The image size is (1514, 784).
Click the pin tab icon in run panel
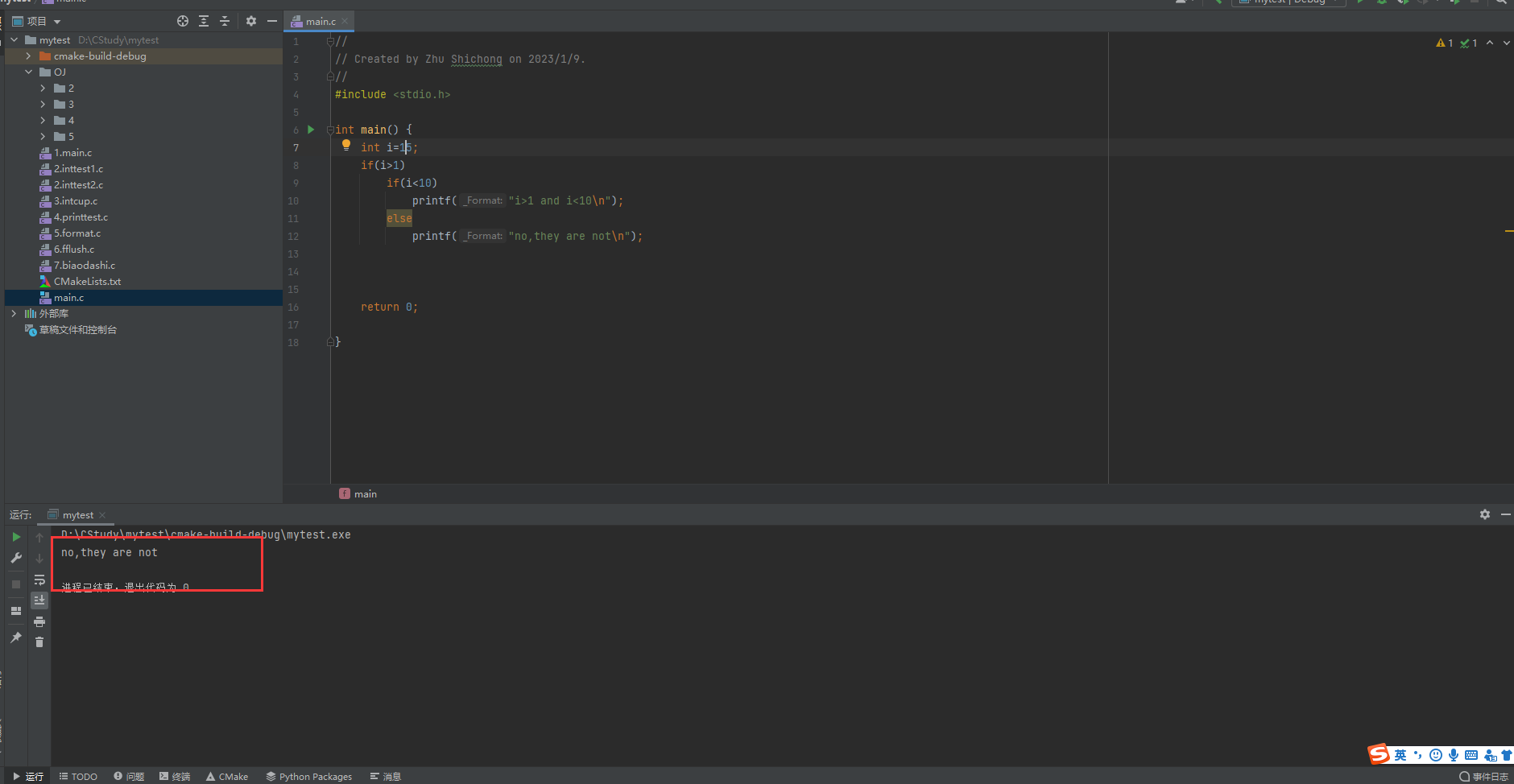[x=16, y=638]
